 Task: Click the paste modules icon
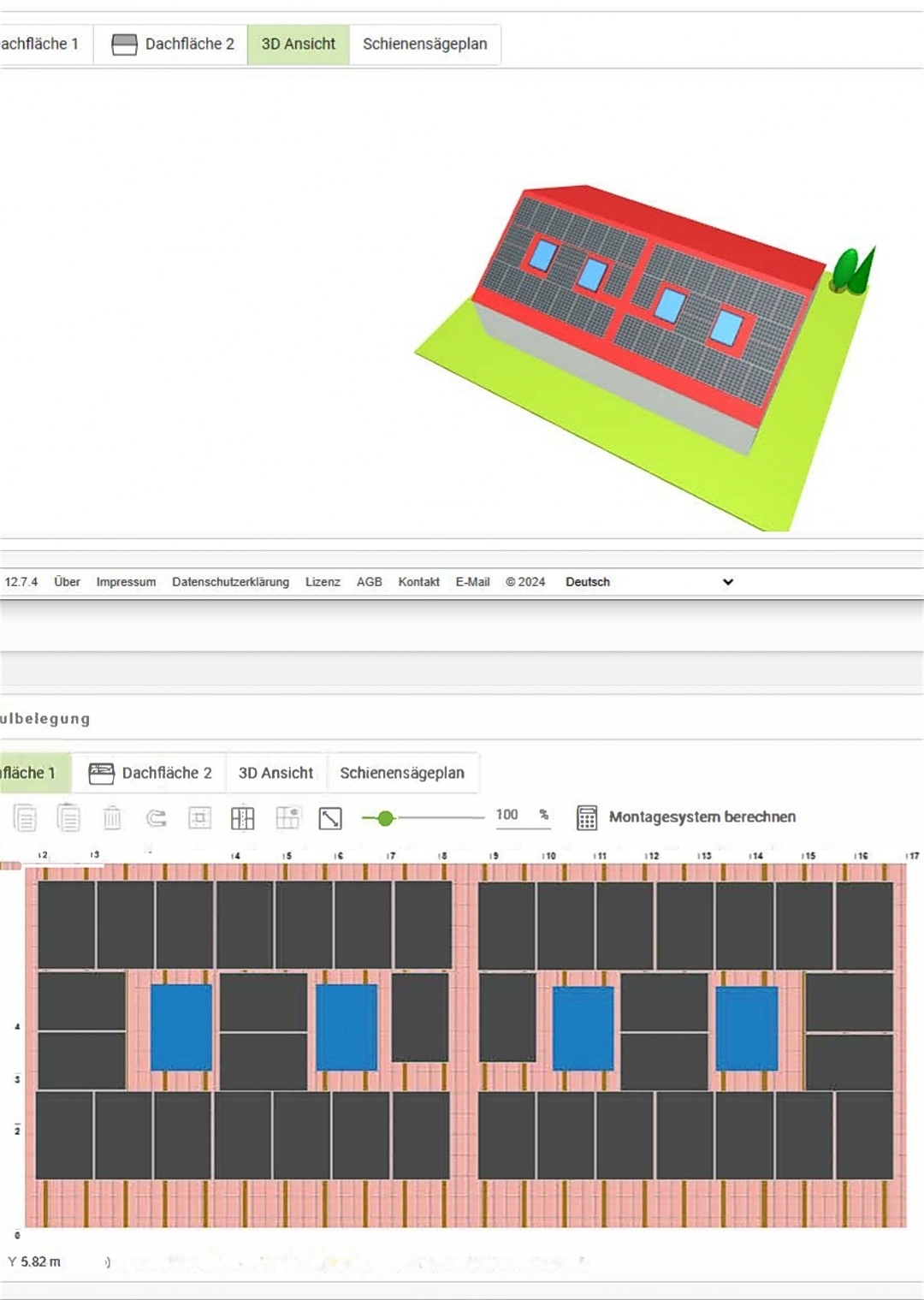pyautogui.click(x=68, y=818)
